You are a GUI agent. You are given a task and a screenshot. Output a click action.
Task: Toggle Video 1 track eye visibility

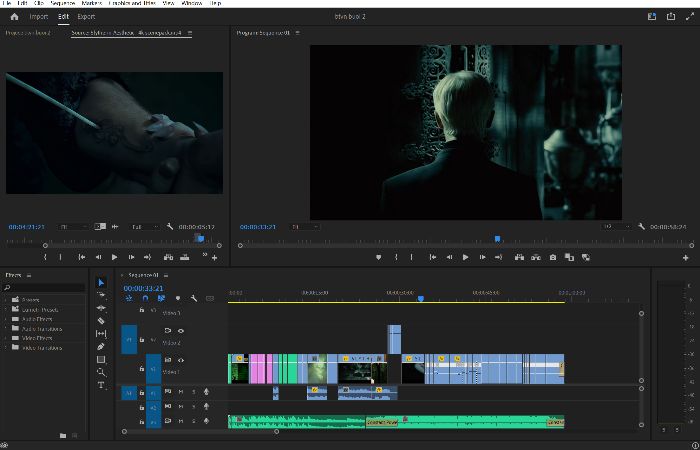pyautogui.click(x=181, y=360)
